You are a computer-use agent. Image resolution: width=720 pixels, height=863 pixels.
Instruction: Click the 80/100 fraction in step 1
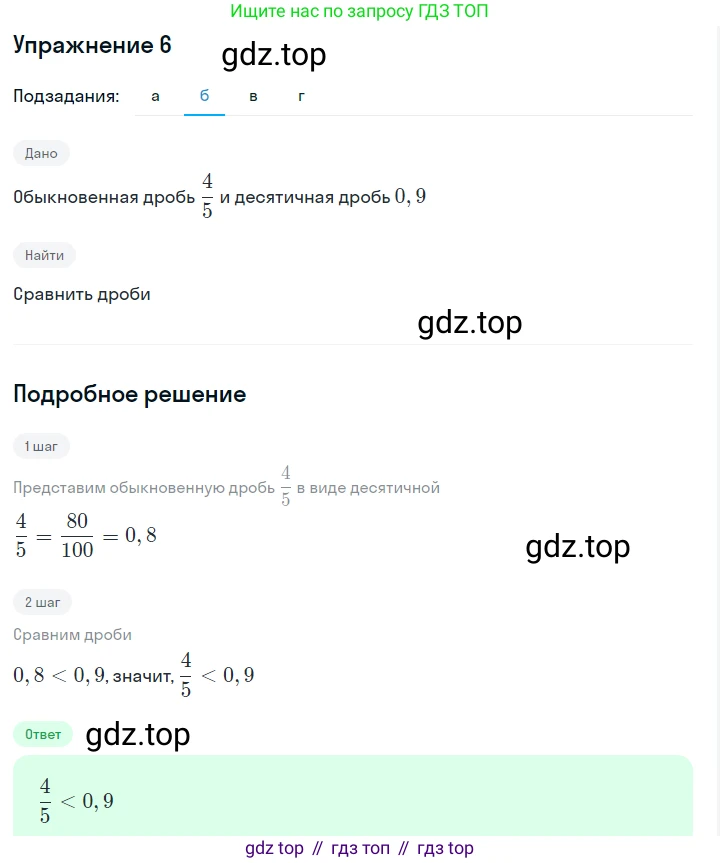click(x=79, y=536)
